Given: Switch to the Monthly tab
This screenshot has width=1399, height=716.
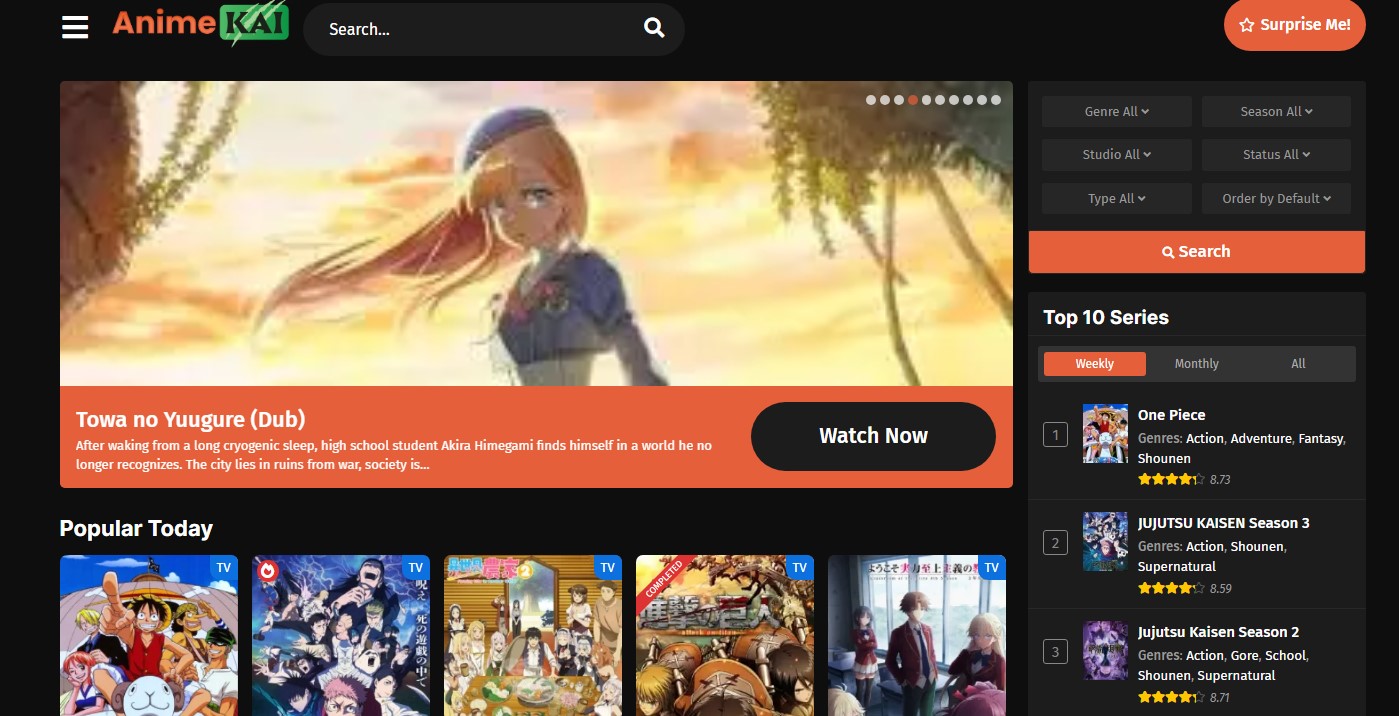Looking at the screenshot, I should click(x=1196, y=363).
